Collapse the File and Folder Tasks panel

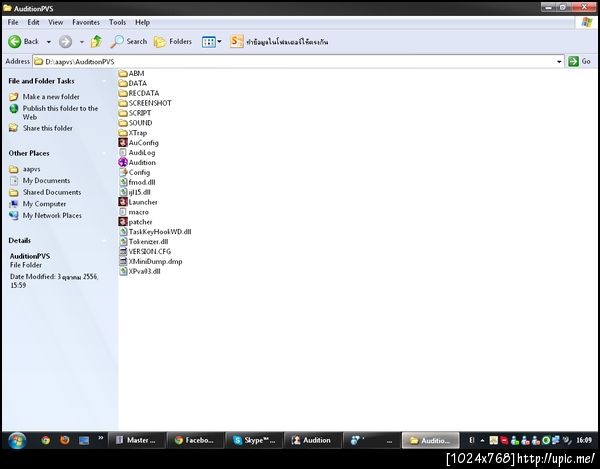[x=104, y=81]
